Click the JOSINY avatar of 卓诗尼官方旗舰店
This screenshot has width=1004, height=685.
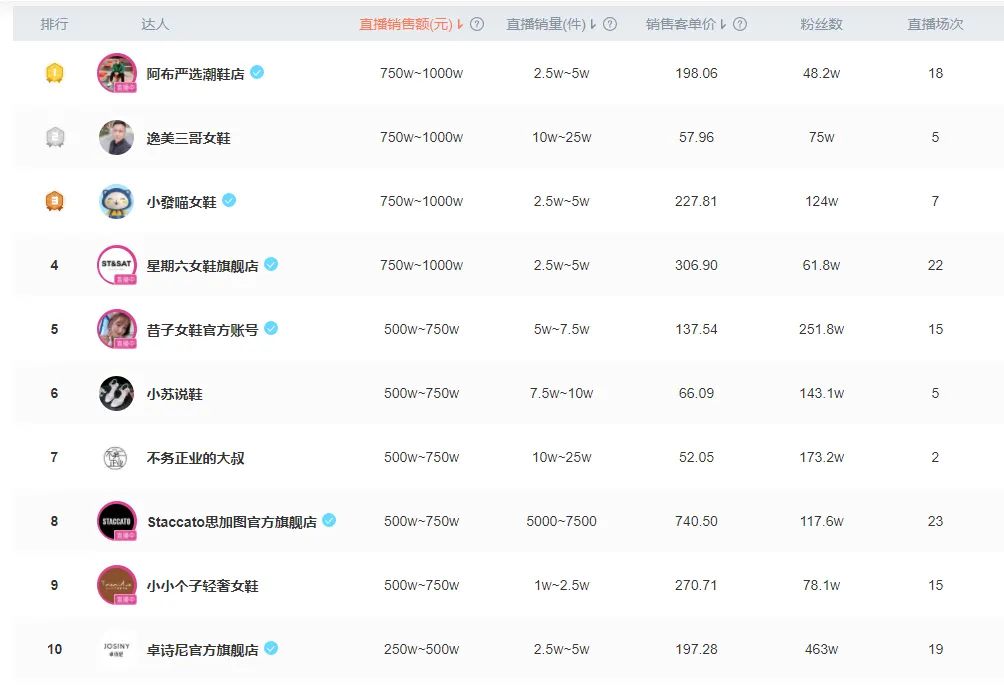pyautogui.click(x=115, y=649)
